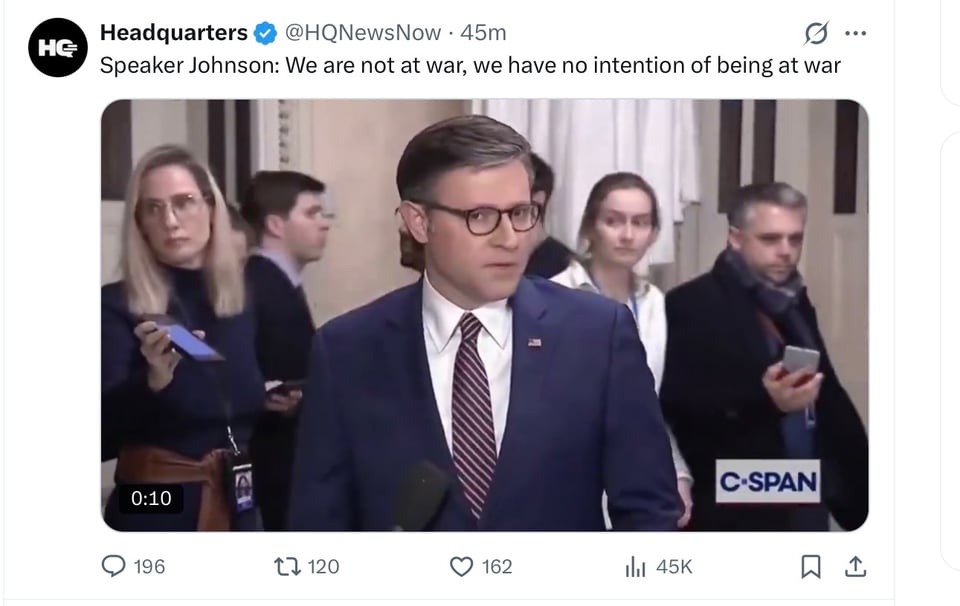Like the post with the heart icon
The width and height of the screenshot is (960, 606).
tap(461, 567)
